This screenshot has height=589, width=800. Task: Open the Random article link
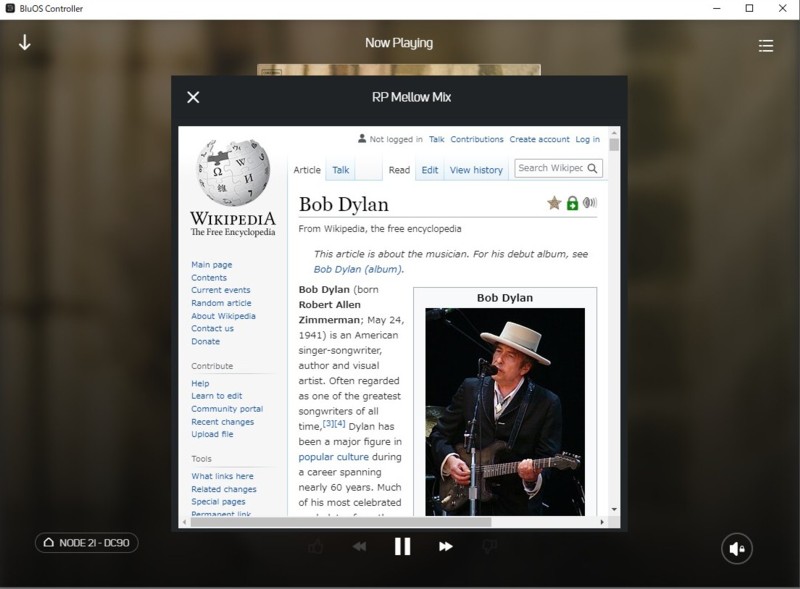tap(221, 303)
